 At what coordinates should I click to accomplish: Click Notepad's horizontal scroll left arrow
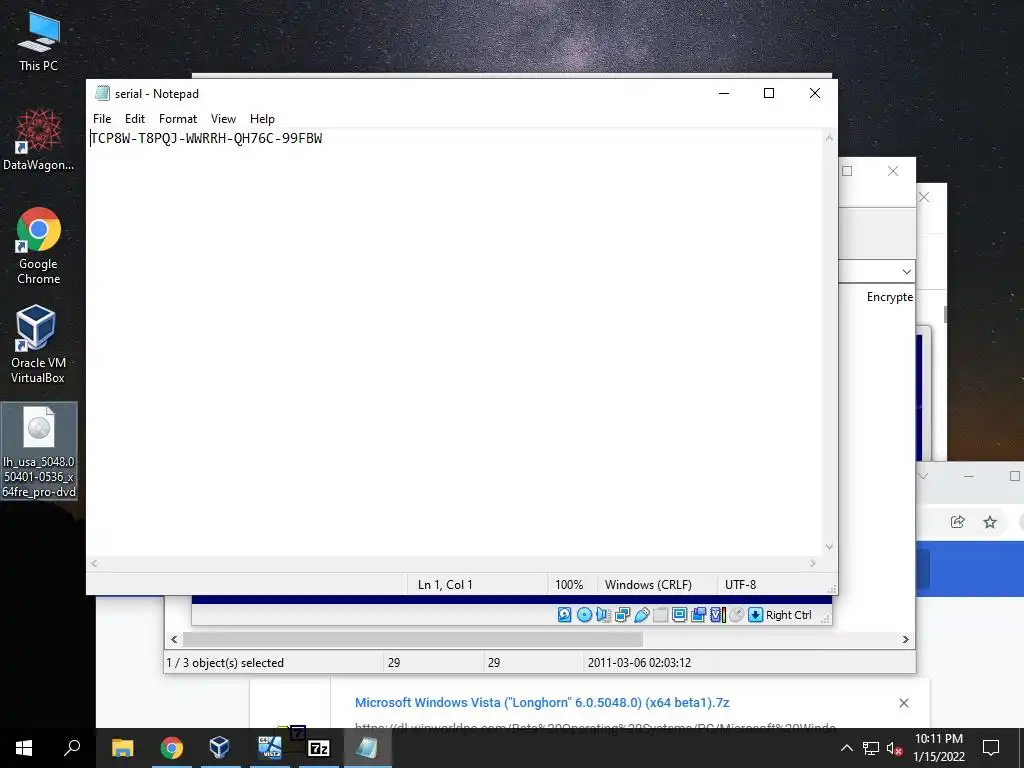coord(95,564)
